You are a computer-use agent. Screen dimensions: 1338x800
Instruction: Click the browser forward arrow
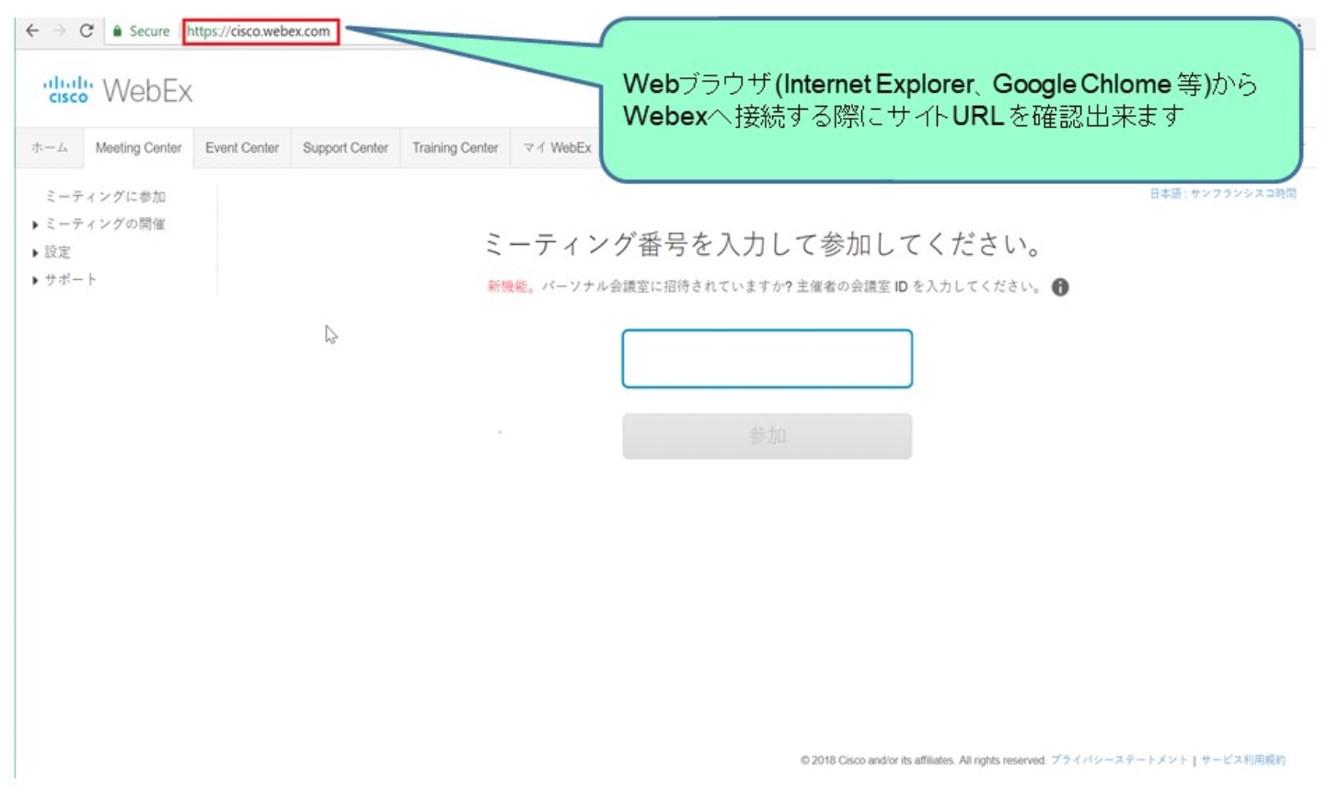tap(59, 31)
